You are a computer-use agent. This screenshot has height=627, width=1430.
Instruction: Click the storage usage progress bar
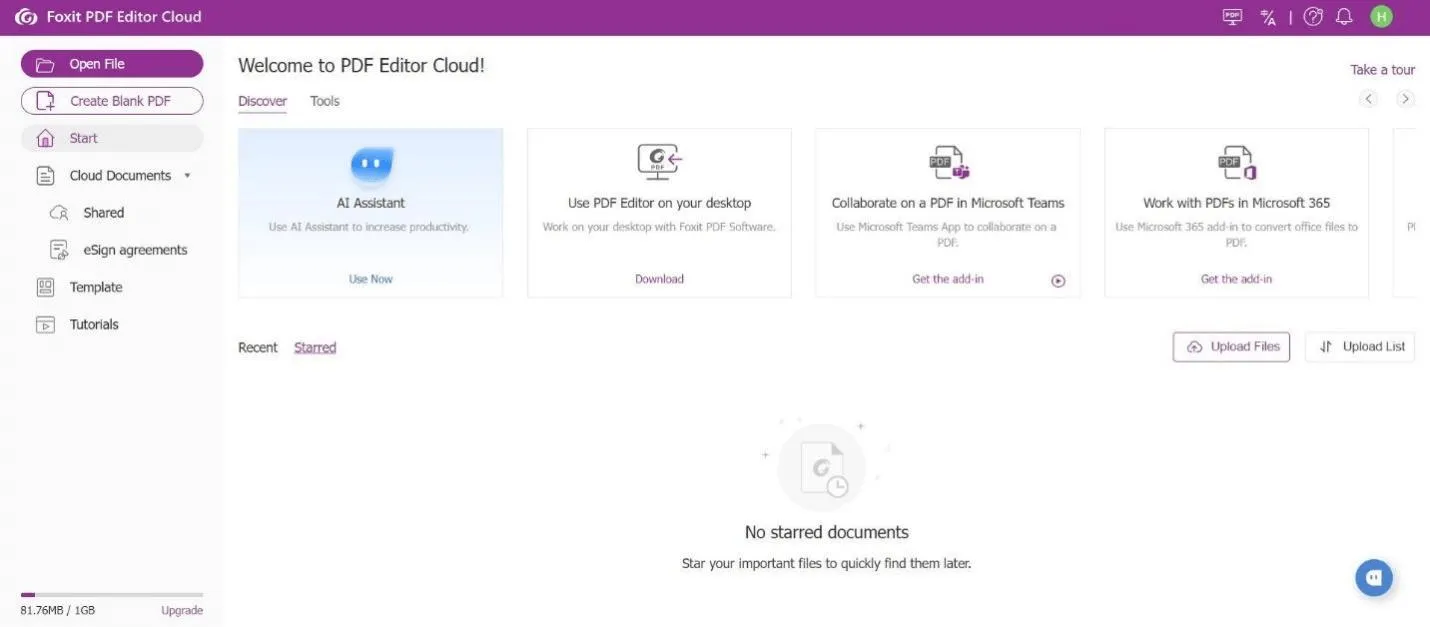coord(112,595)
